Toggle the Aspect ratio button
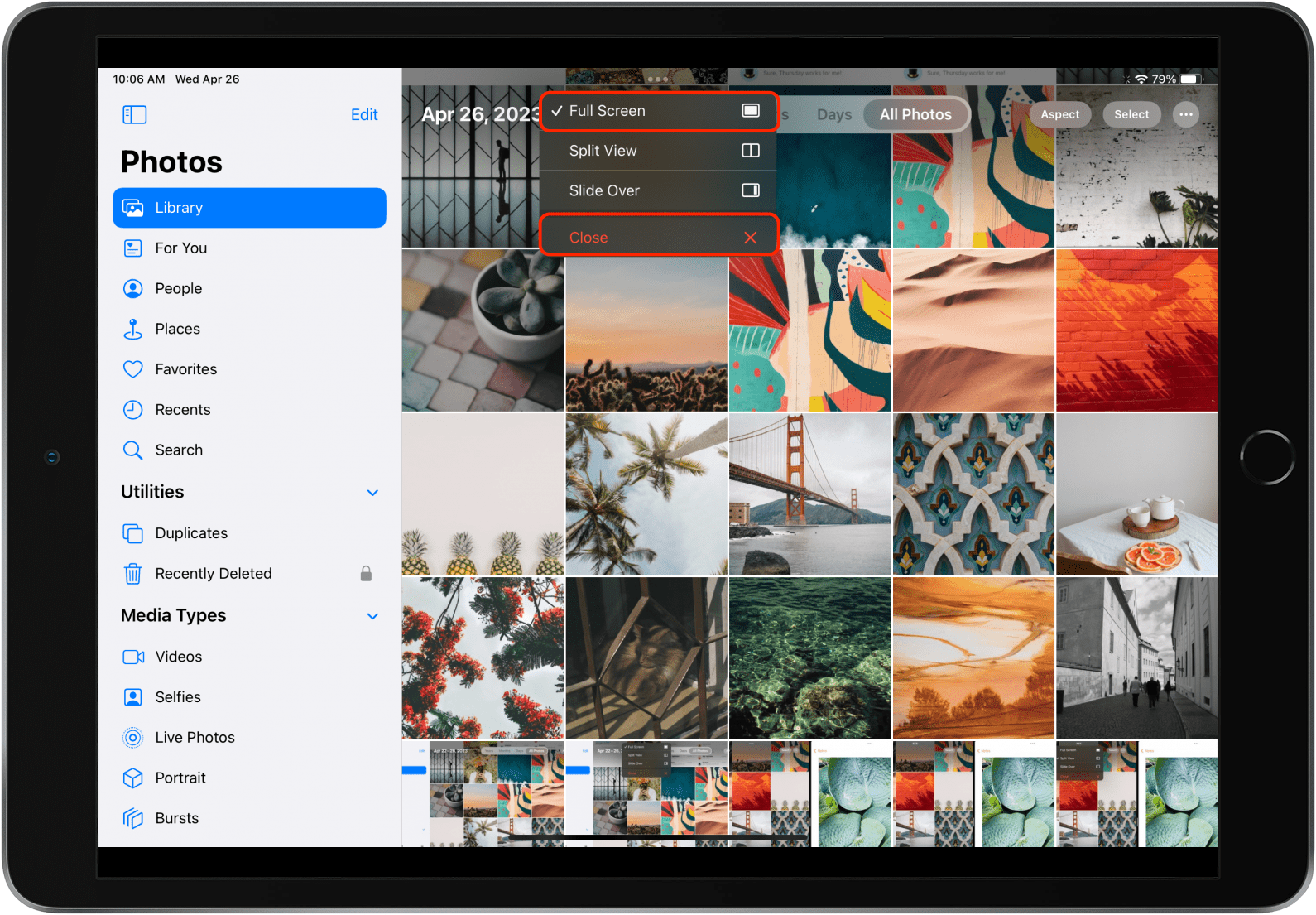 click(1059, 115)
